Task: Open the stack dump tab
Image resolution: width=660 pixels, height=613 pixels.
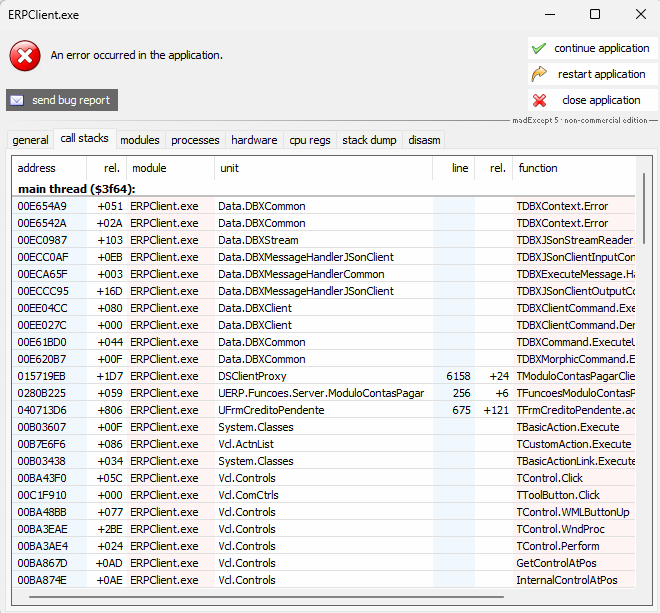Action: (369, 140)
